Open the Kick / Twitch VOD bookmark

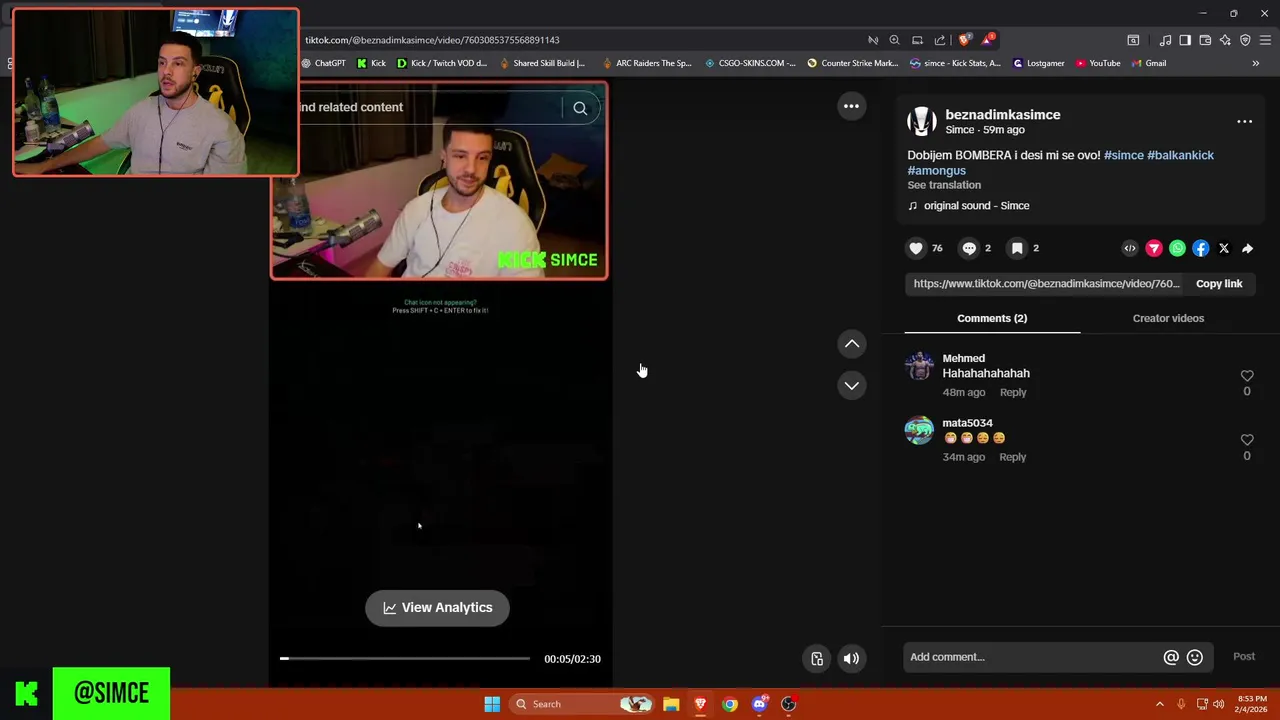pos(442,63)
